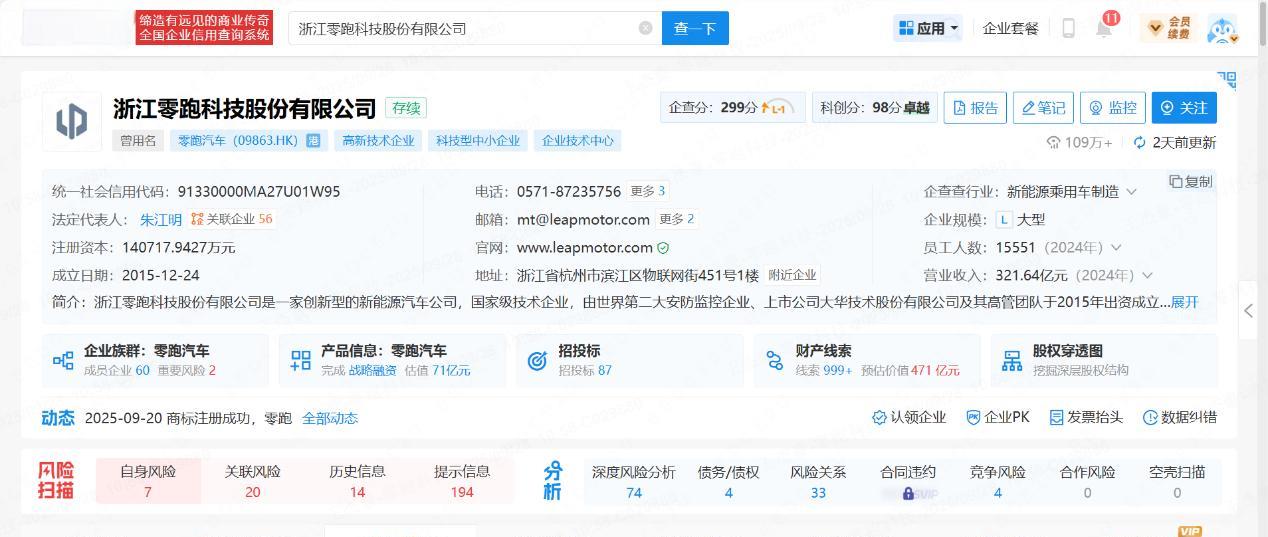The height and width of the screenshot is (537, 1268).
Task: Click the 关注 follow button
Action: (1184, 107)
